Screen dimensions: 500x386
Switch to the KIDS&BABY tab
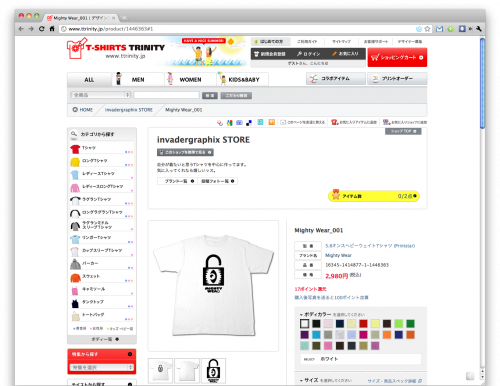pyautogui.click(x=243, y=80)
